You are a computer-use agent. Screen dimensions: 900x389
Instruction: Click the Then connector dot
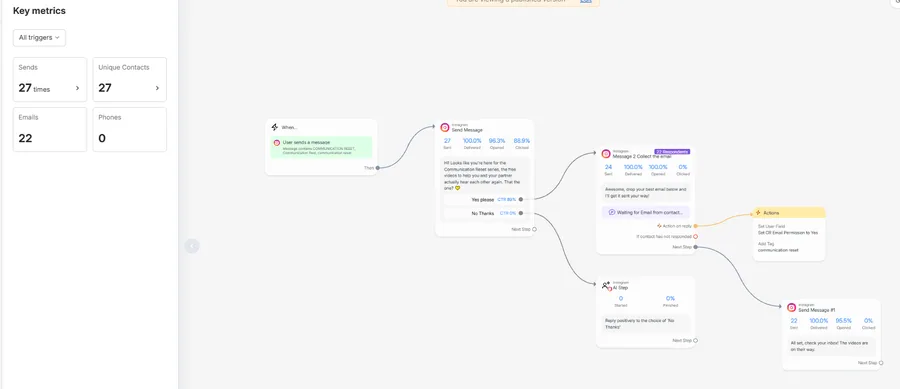tap(378, 168)
